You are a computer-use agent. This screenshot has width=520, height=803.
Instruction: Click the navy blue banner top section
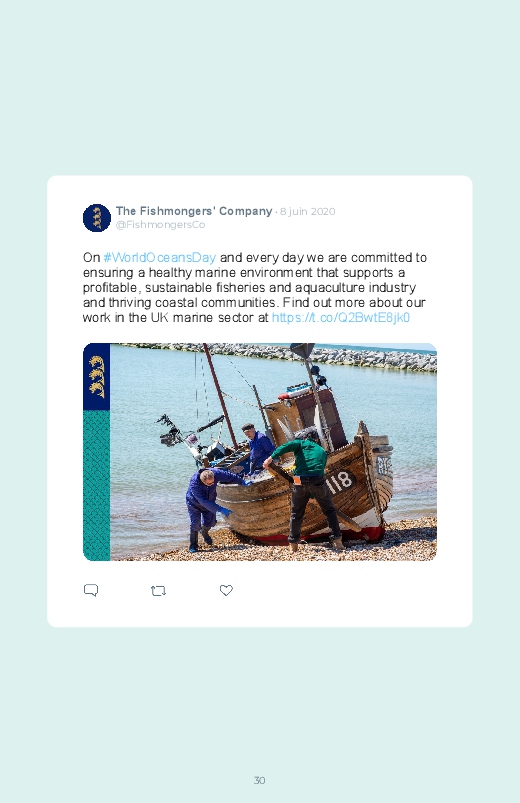pyautogui.click(x=96, y=376)
